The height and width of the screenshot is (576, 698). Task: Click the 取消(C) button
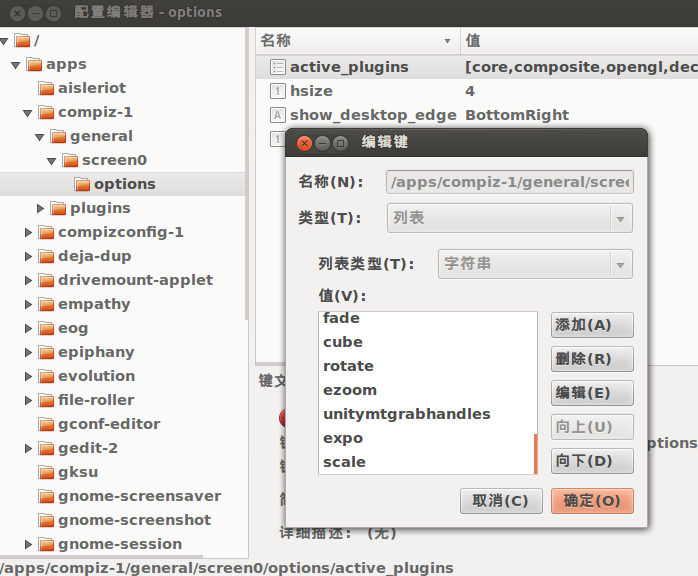501,501
